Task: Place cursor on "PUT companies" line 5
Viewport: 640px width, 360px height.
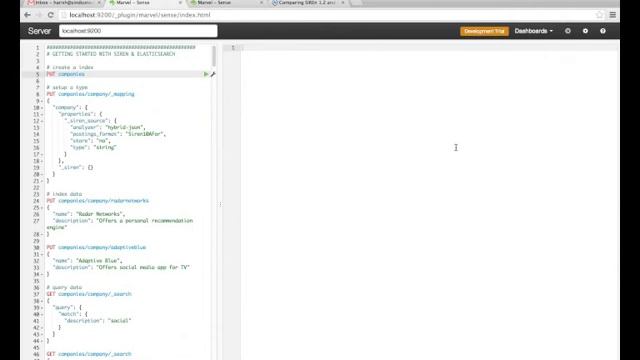Action: click(x=65, y=74)
